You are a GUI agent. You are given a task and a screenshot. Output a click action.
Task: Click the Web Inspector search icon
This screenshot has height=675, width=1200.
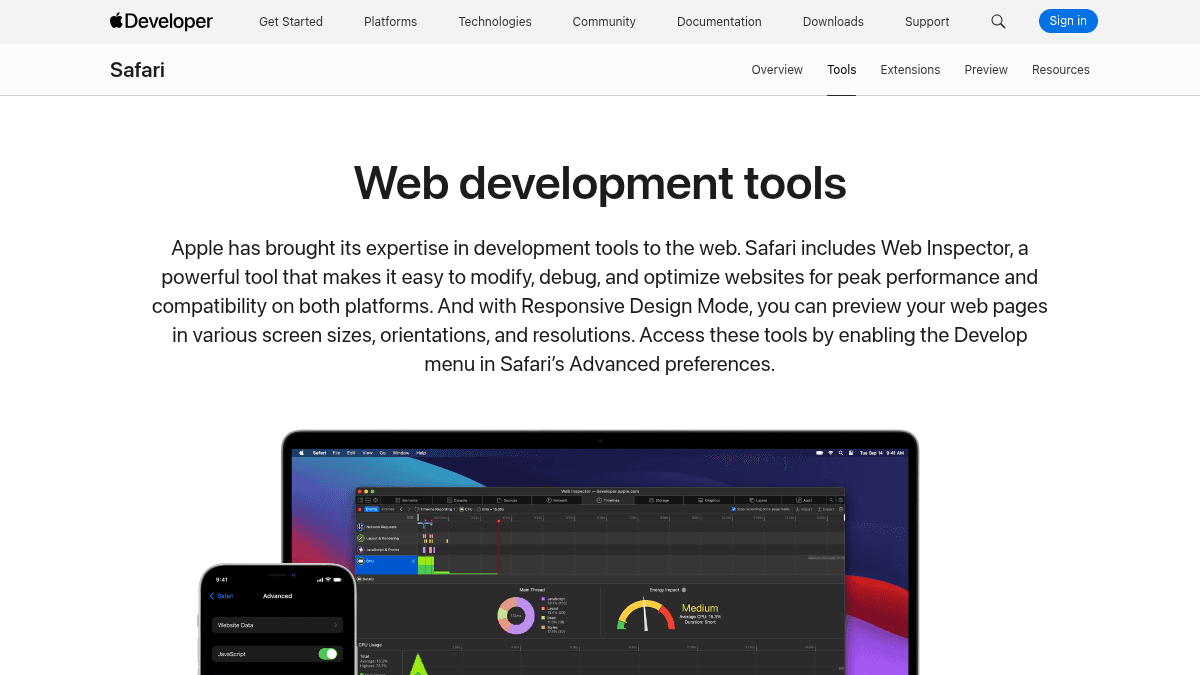[x=831, y=500]
